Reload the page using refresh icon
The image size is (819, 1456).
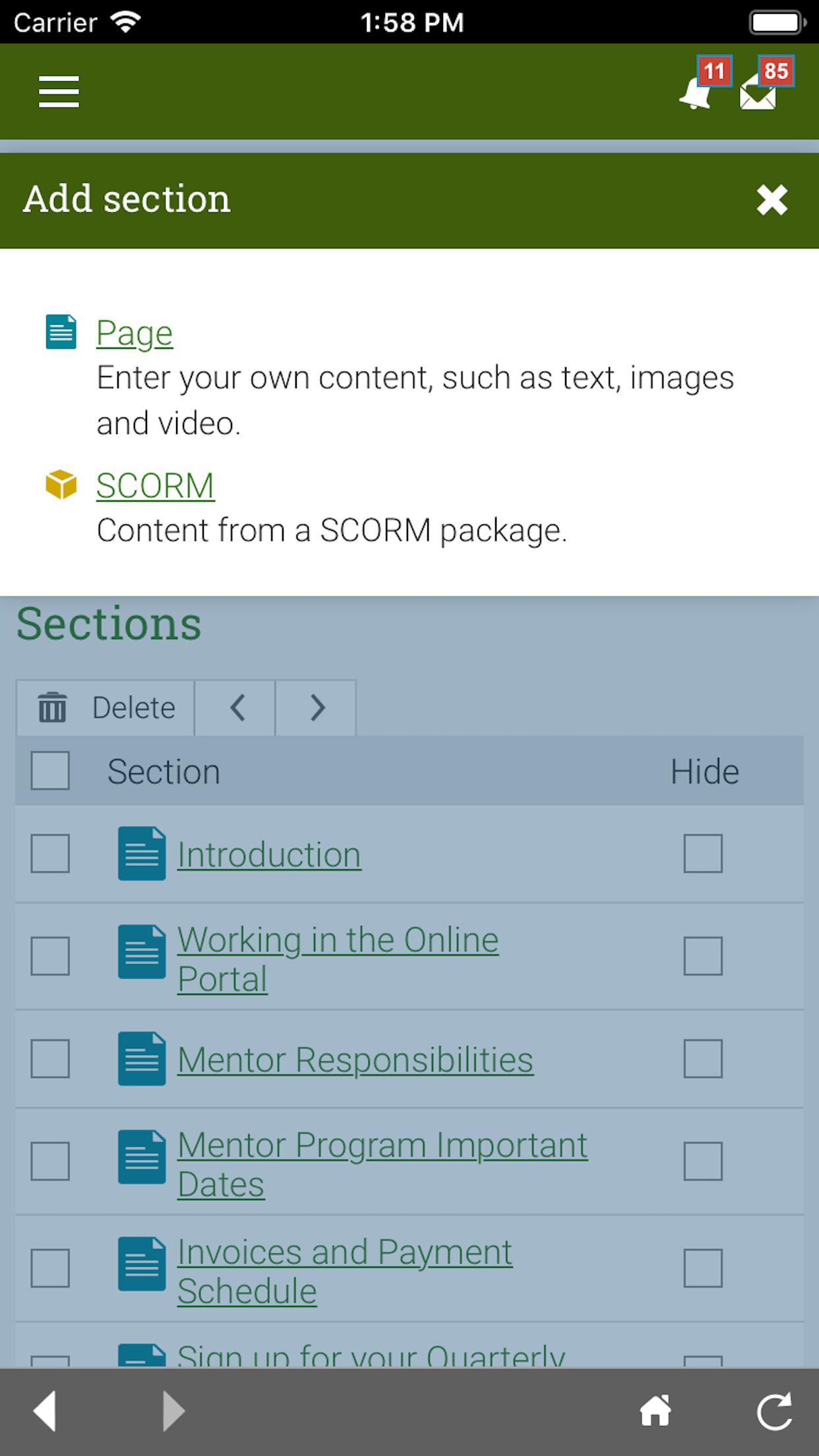click(773, 1411)
